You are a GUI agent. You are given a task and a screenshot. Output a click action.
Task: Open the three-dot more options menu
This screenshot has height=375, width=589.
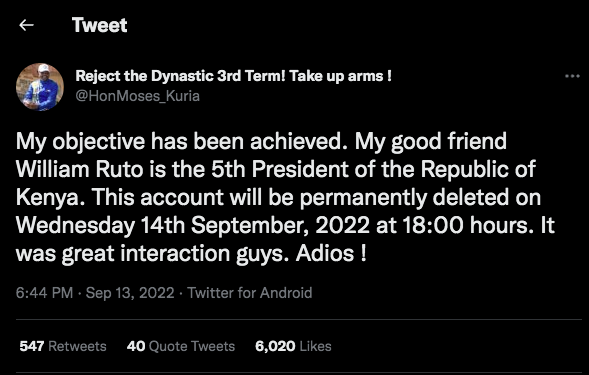572,76
